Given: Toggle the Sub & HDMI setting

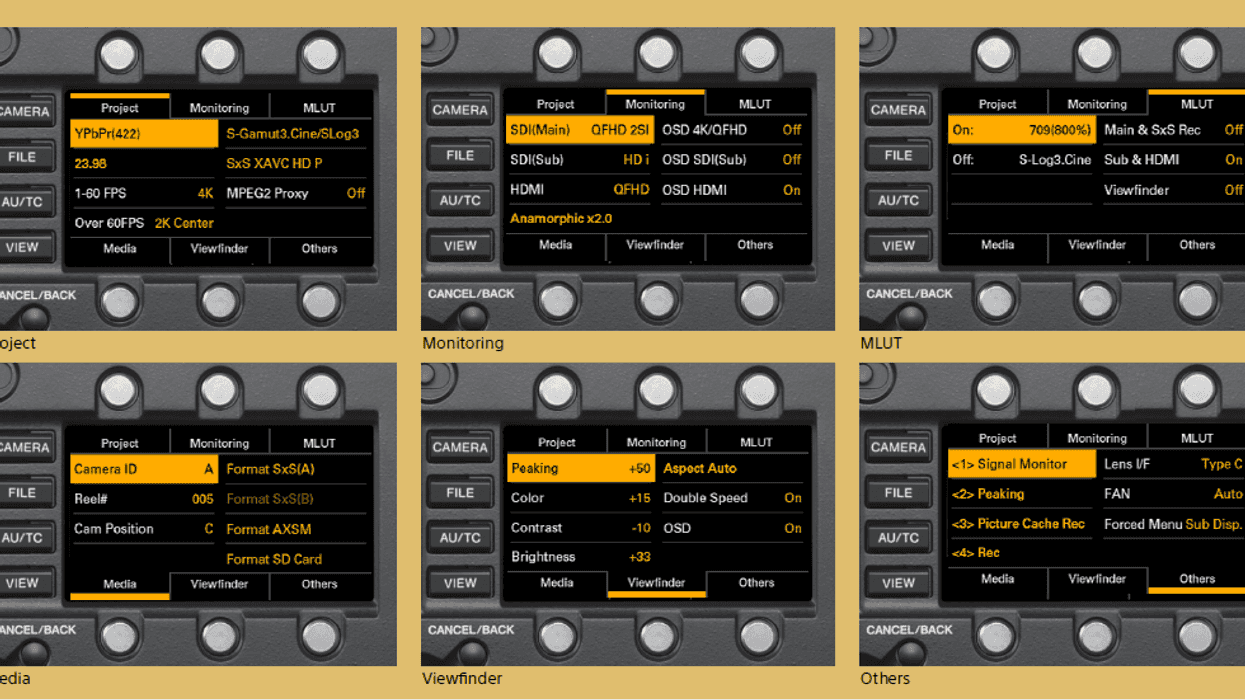Looking at the screenshot, I should pyautogui.click(x=1173, y=160).
